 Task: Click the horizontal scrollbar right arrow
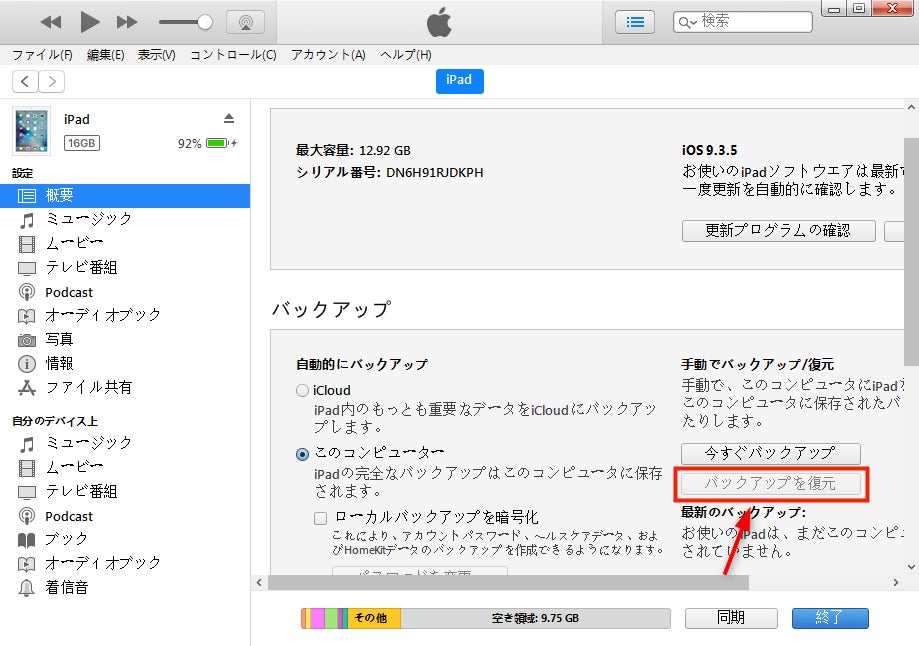(x=896, y=583)
